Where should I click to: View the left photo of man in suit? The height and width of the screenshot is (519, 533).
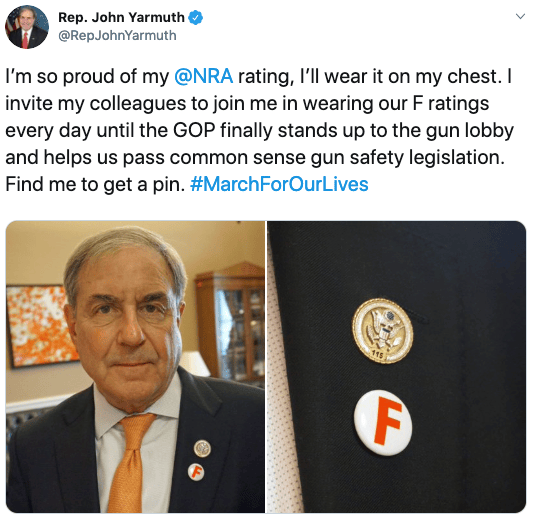[135, 367]
